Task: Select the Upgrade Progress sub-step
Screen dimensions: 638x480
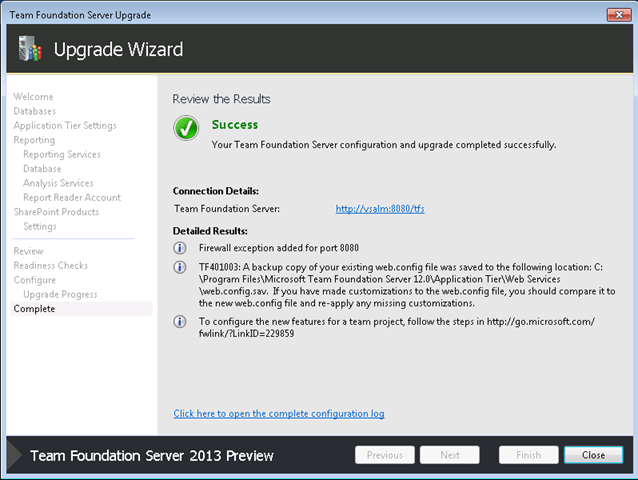Action: point(60,295)
